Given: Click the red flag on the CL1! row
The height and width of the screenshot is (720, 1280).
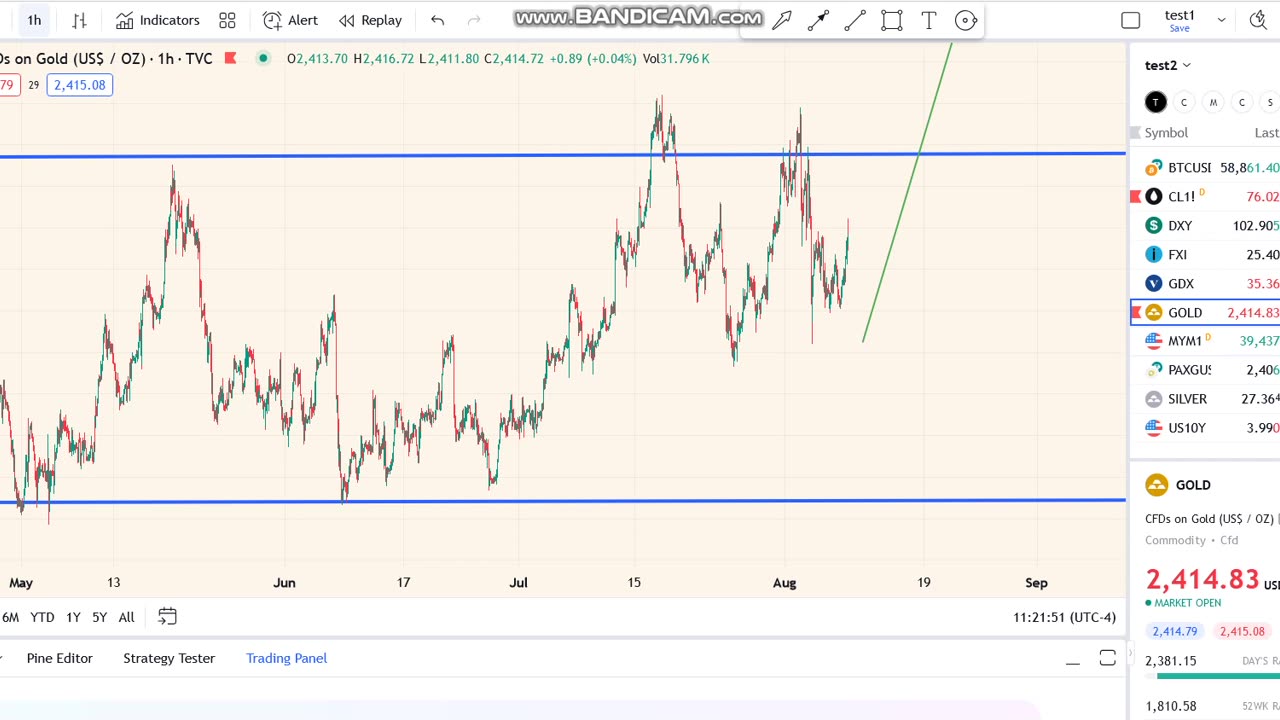Looking at the screenshot, I should tap(1135, 197).
